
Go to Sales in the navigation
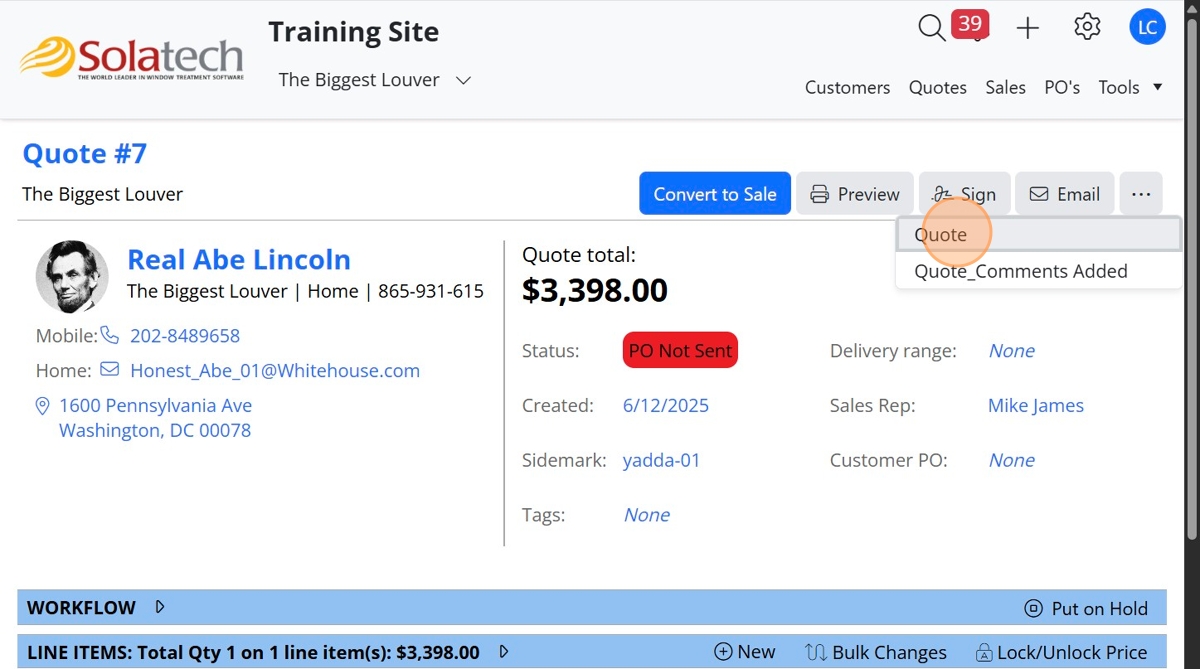pyautogui.click(x=1005, y=87)
